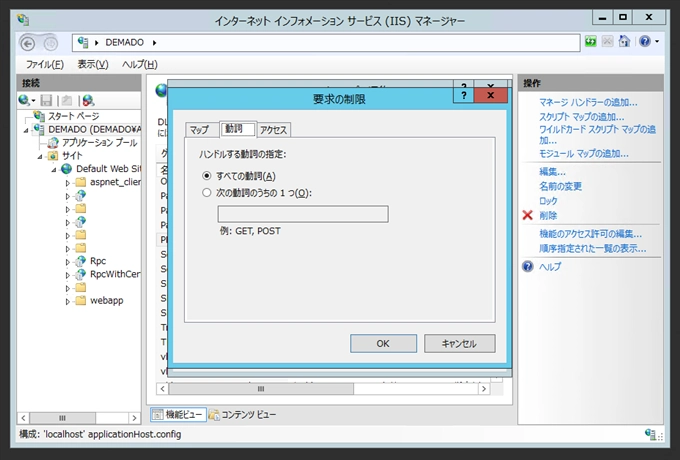Close the 要求の制限 dialog
The image size is (680, 460).
(490, 95)
